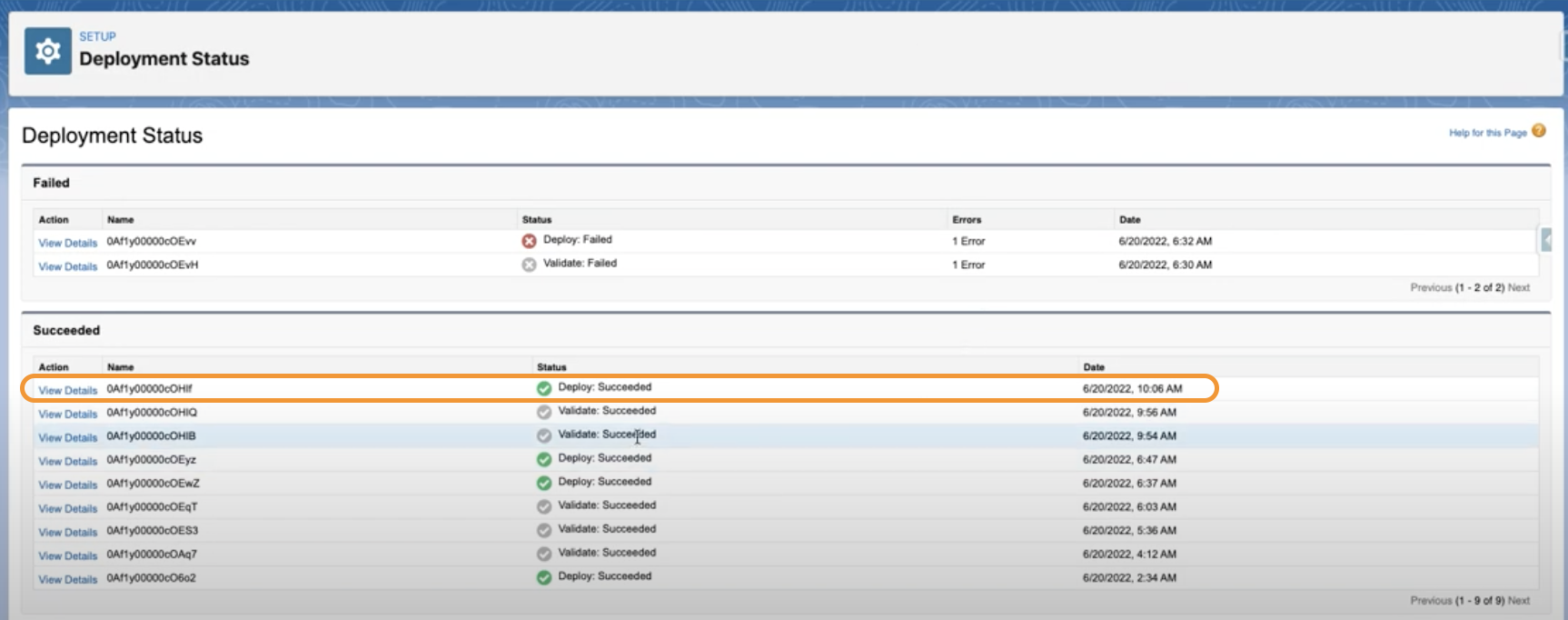Select the name 0Af1y00000cOEwZ
Screen dimensions: 1568x620
(154, 483)
